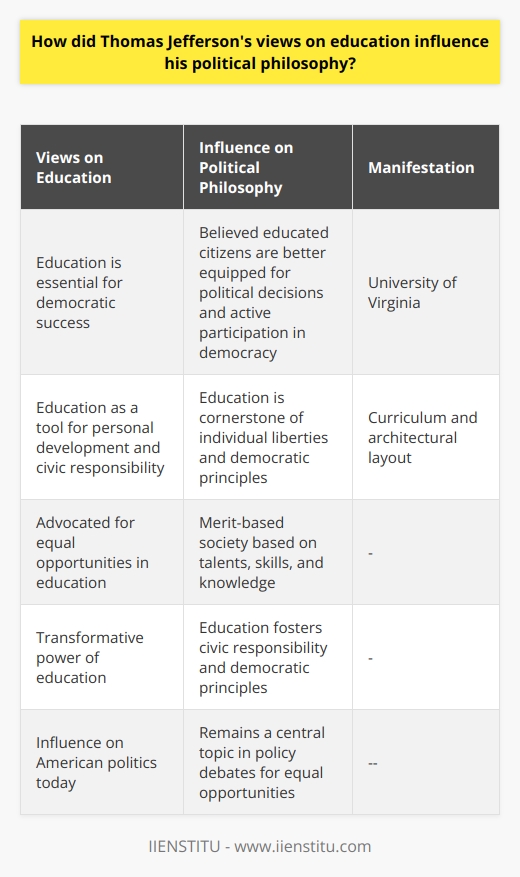Click the dash cell in the 'Advocated' row
The image size is (520, 877).
426,552
